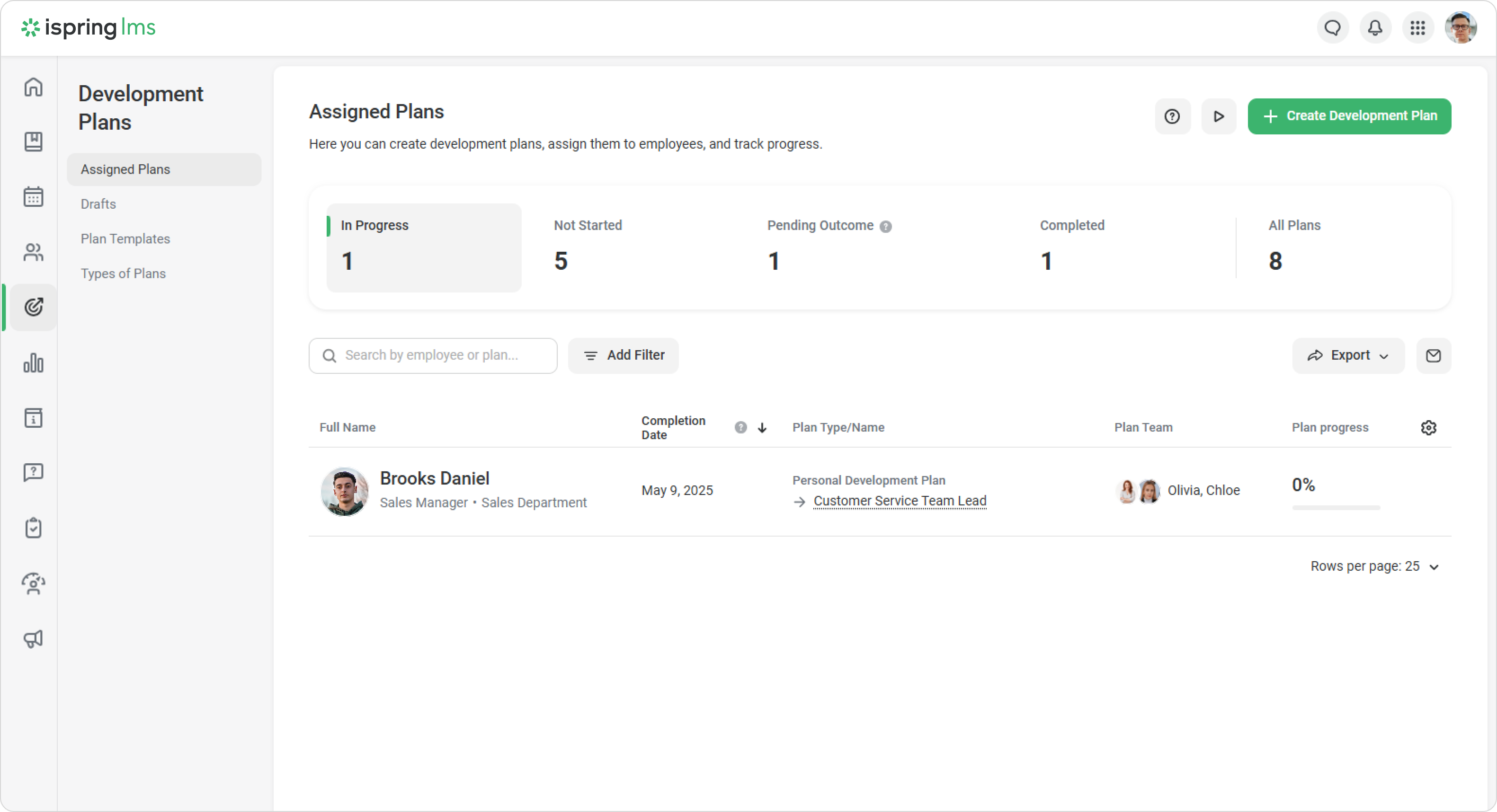Click the users icon in sidebar

pyautogui.click(x=33, y=251)
